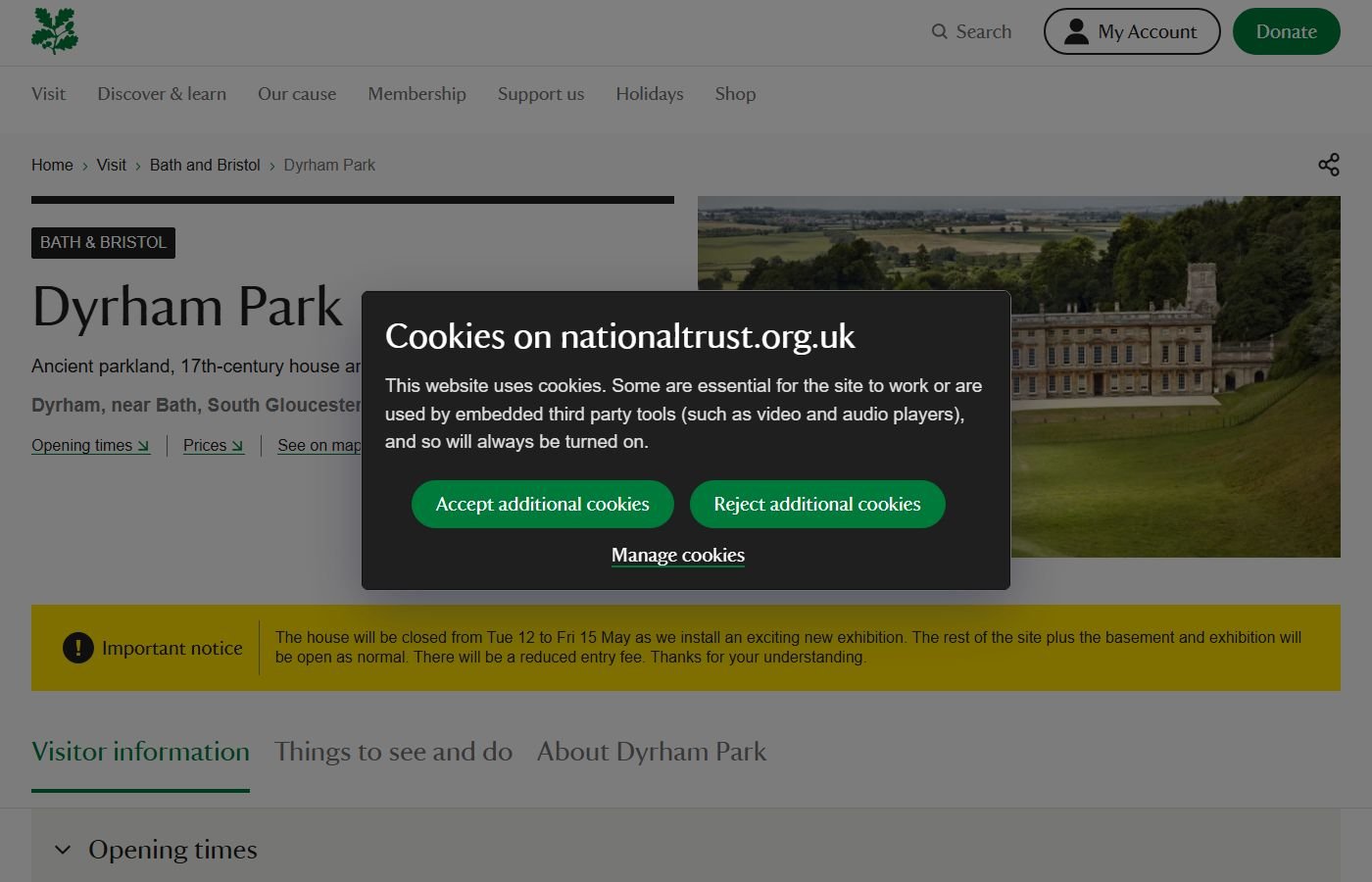This screenshot has height=882, width=1372.
Task: Click the green Donate button
Action: click(1286, 31)
